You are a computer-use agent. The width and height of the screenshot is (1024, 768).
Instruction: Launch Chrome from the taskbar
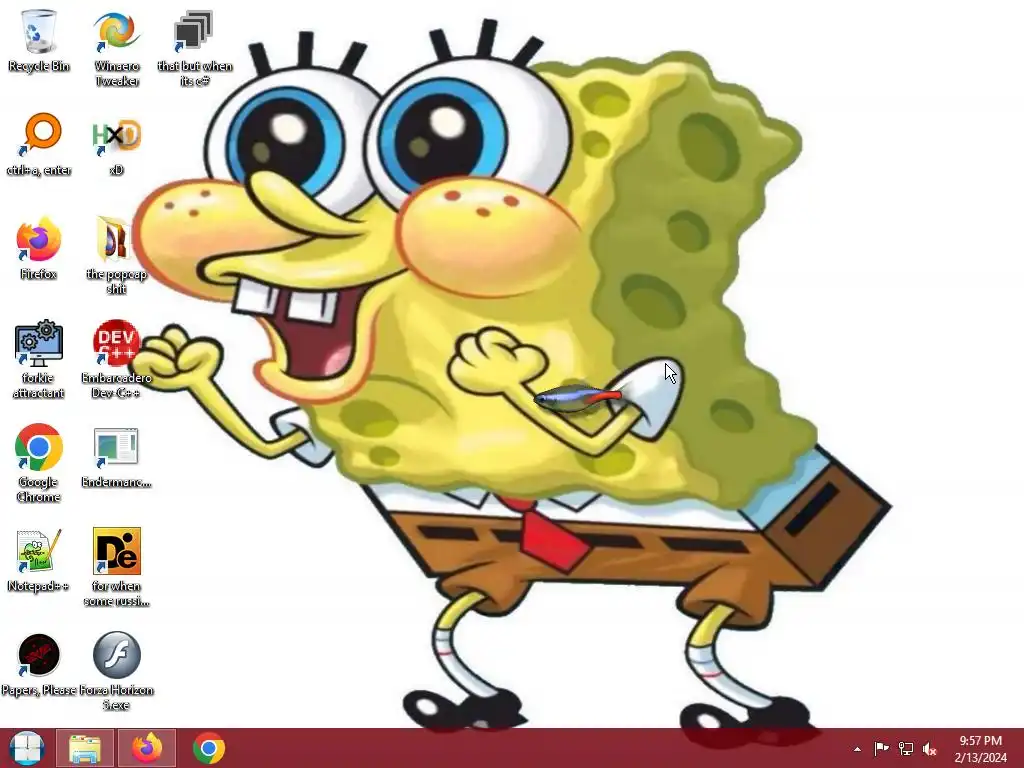pos(209,748)
